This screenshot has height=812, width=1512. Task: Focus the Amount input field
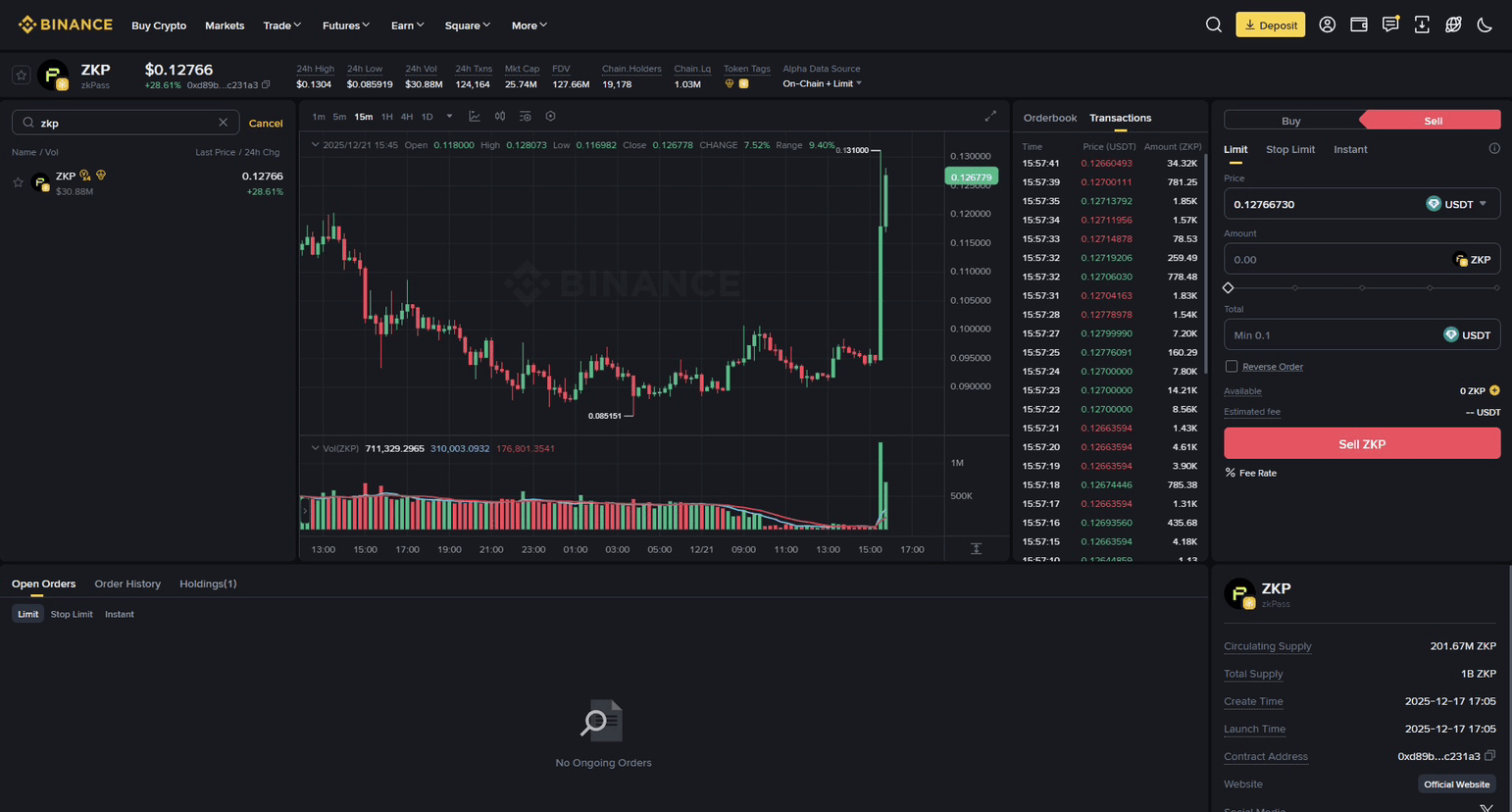(1362, 259)
